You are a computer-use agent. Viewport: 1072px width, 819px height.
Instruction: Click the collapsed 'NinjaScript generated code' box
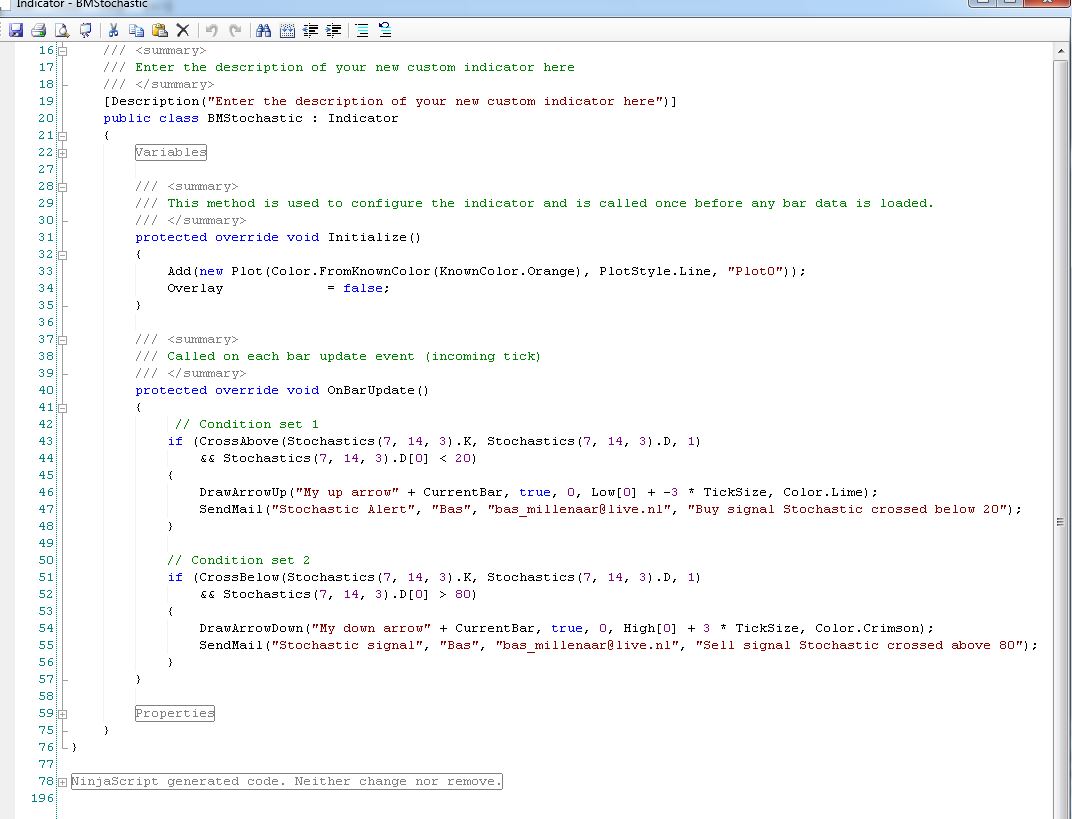(x=286, y=781)
